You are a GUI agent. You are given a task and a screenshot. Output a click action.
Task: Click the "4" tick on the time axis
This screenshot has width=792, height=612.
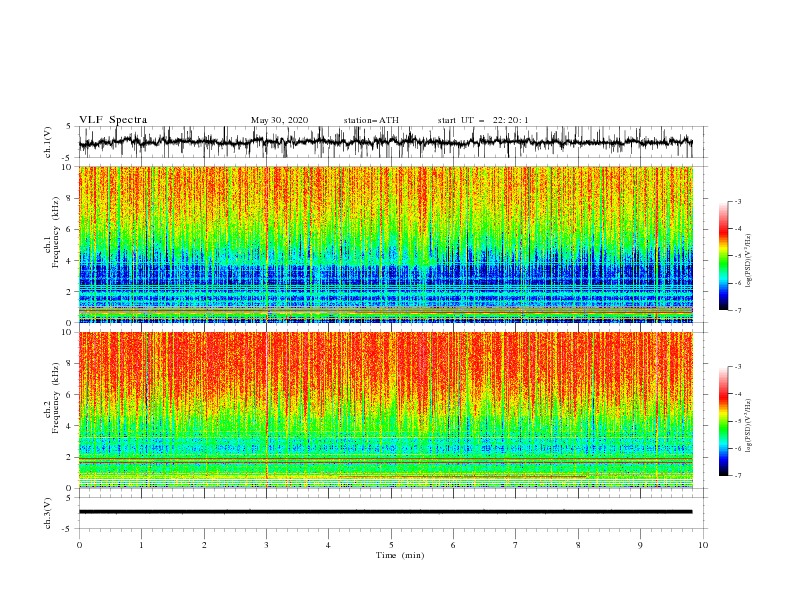pos(328,545)
